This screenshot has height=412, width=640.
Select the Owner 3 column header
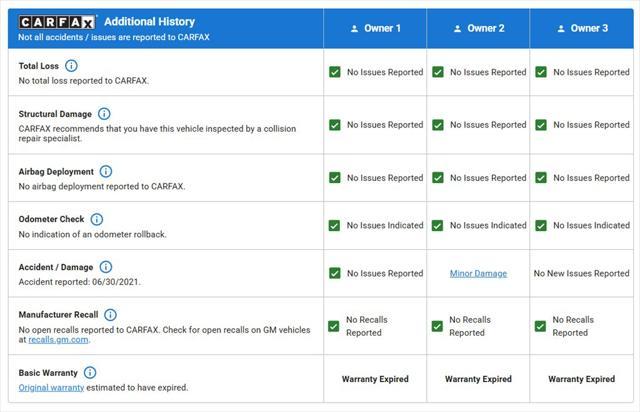pos(582,29)
